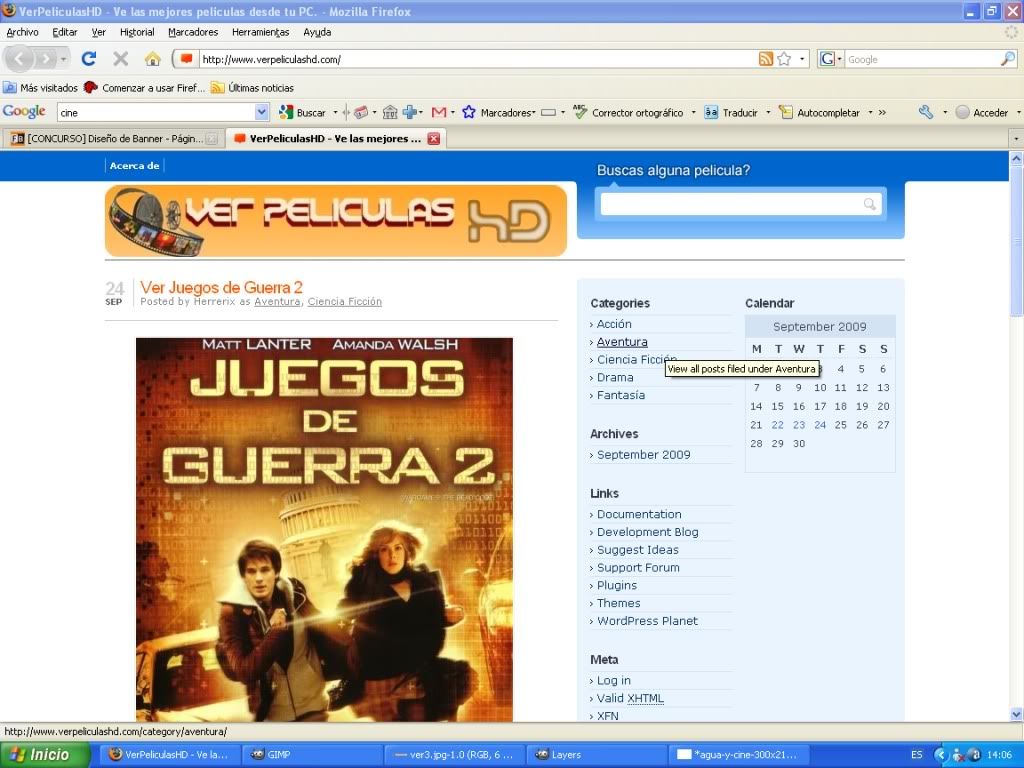Screen dimensions: 1024x768
Task: Open the Windows Inicio start button
Action: (44, 755)
